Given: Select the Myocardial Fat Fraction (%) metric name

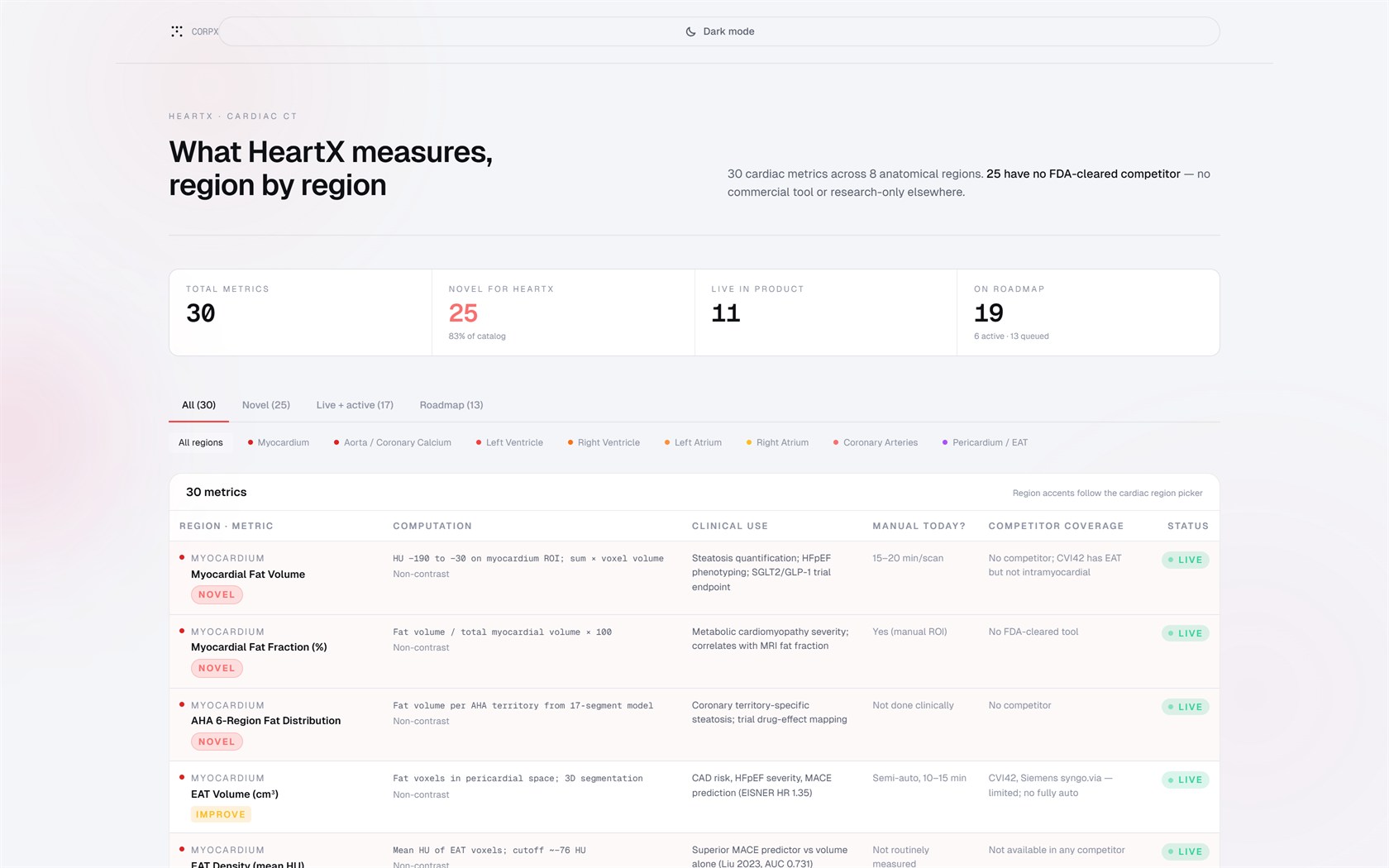Looking at the screenshot, I should [259, 647].
